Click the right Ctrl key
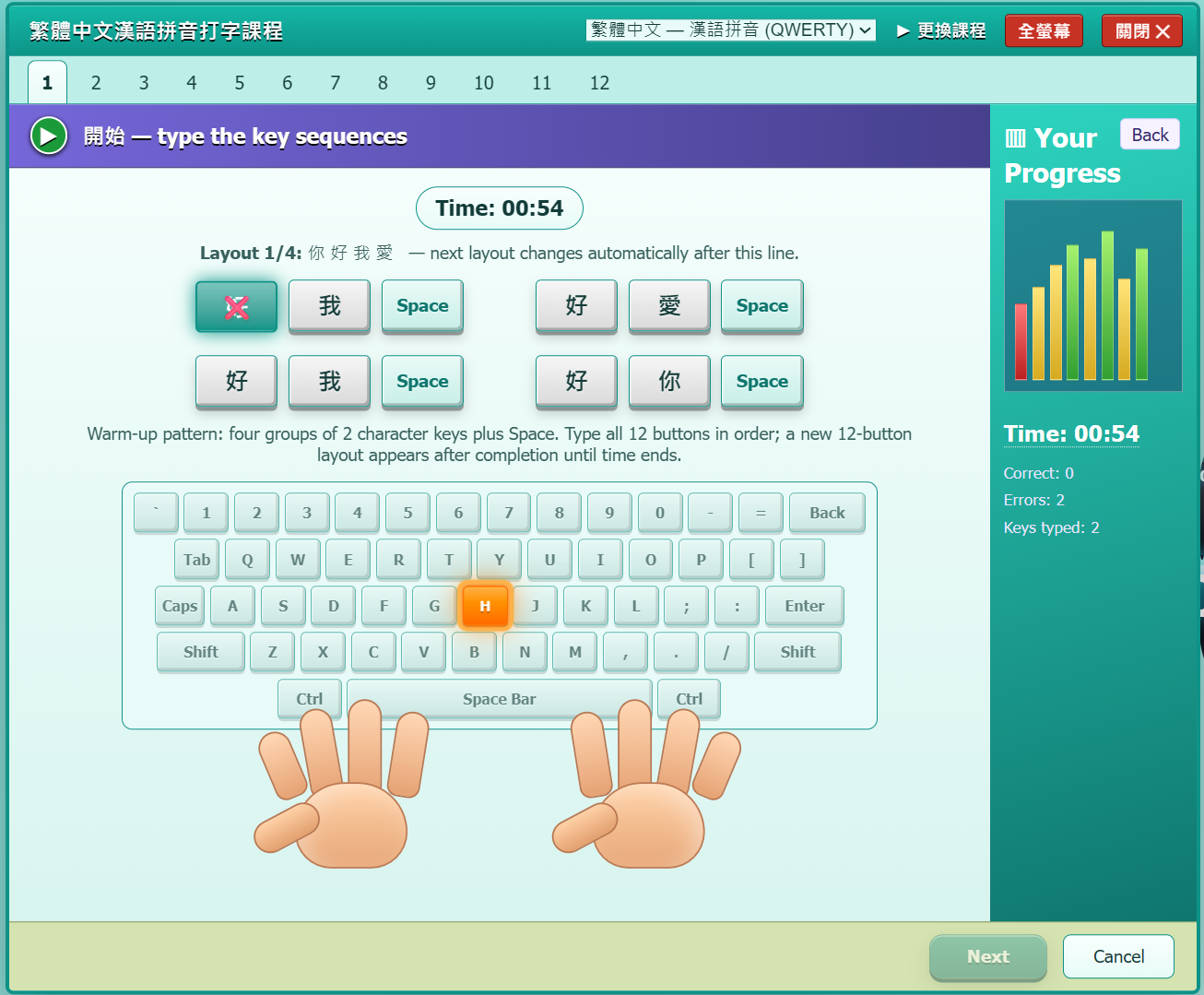The width and height of the screenshot is (1204, 995). coord(689,699)
